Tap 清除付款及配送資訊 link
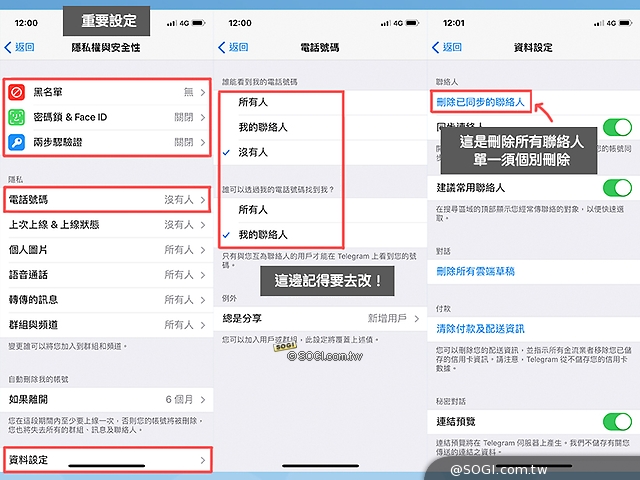Image resolution: width=640 pixels, height=480 pixels. [480, 329]
